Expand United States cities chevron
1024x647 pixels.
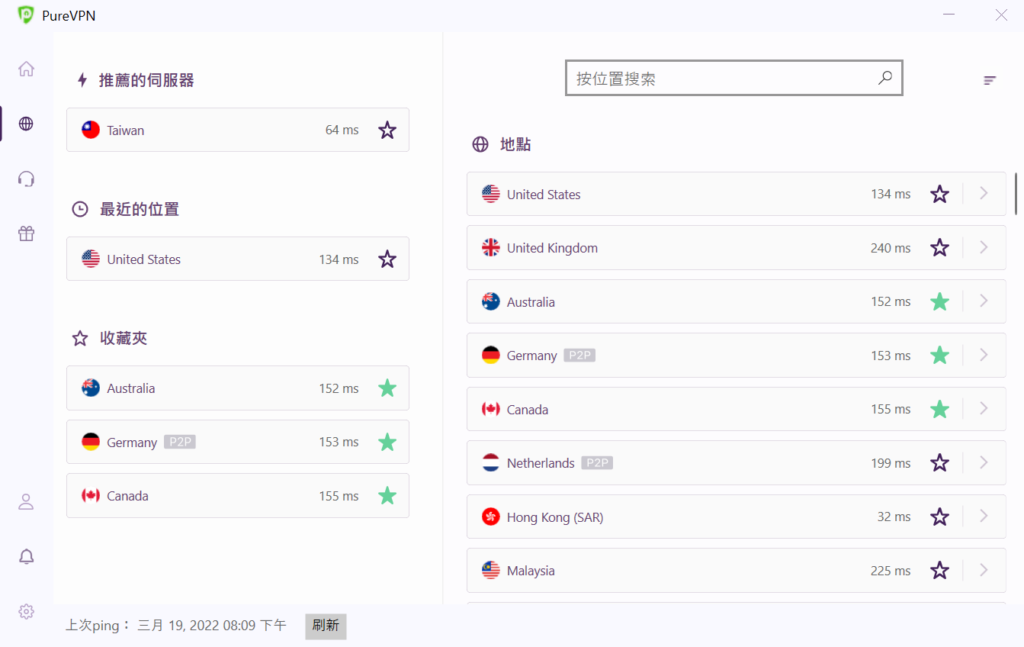(x=984, y=193)
